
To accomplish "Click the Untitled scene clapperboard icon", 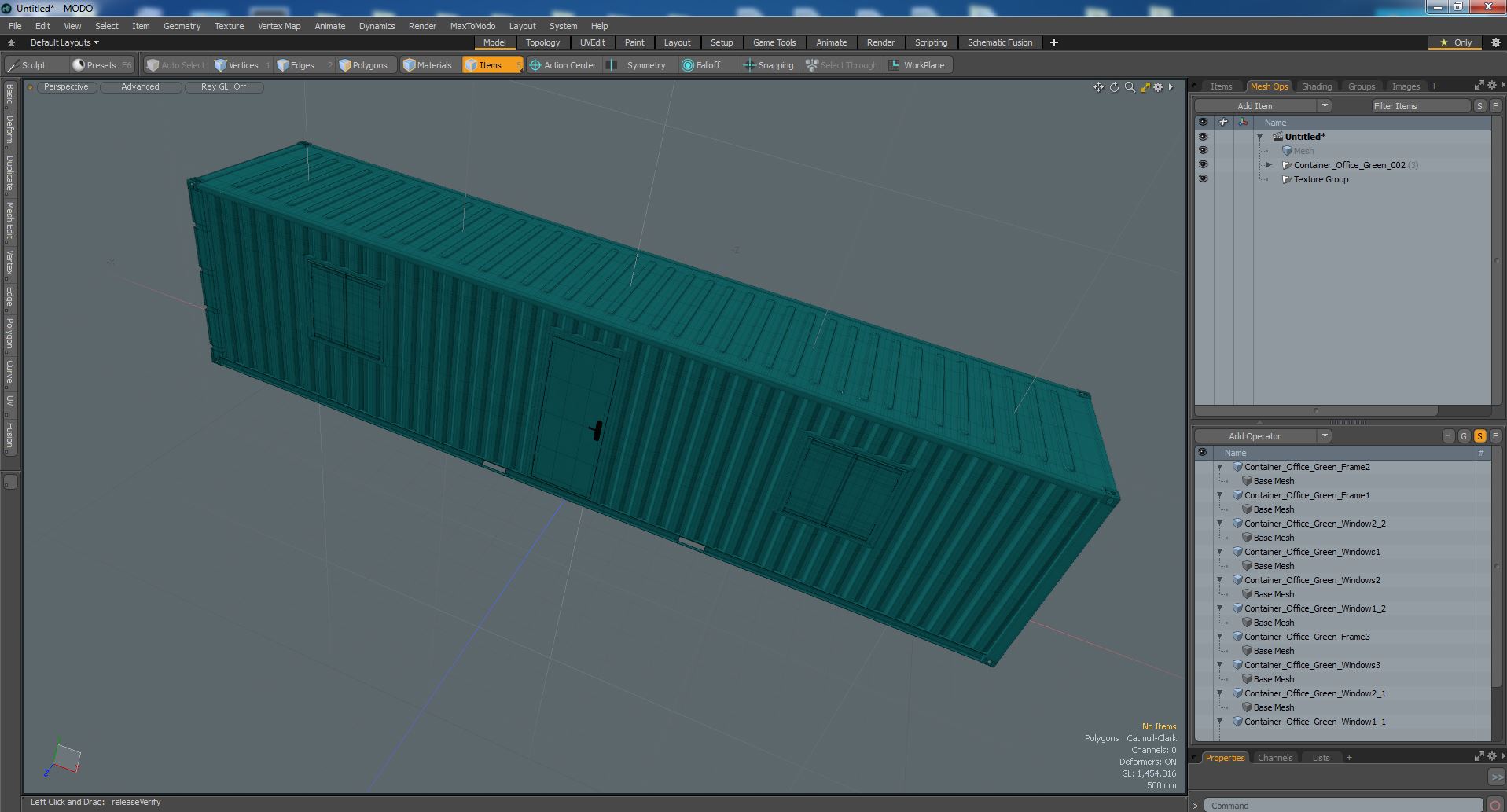I will click(x=1277, y=137).
